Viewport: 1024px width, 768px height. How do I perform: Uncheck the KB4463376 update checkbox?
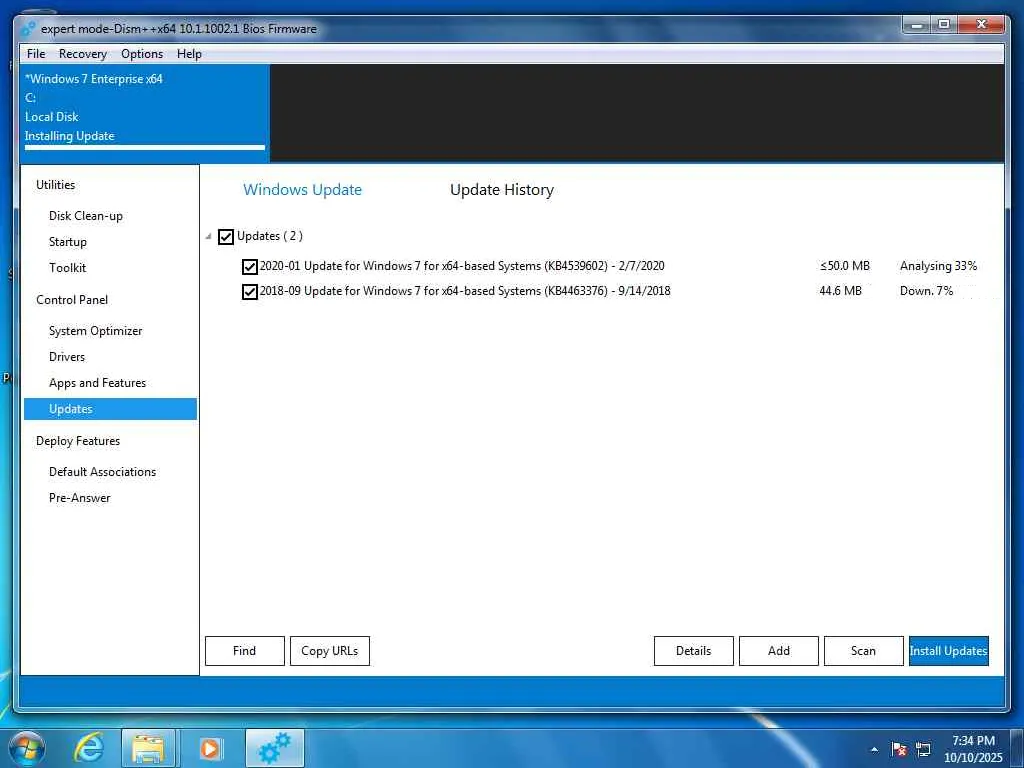[249, 291]
